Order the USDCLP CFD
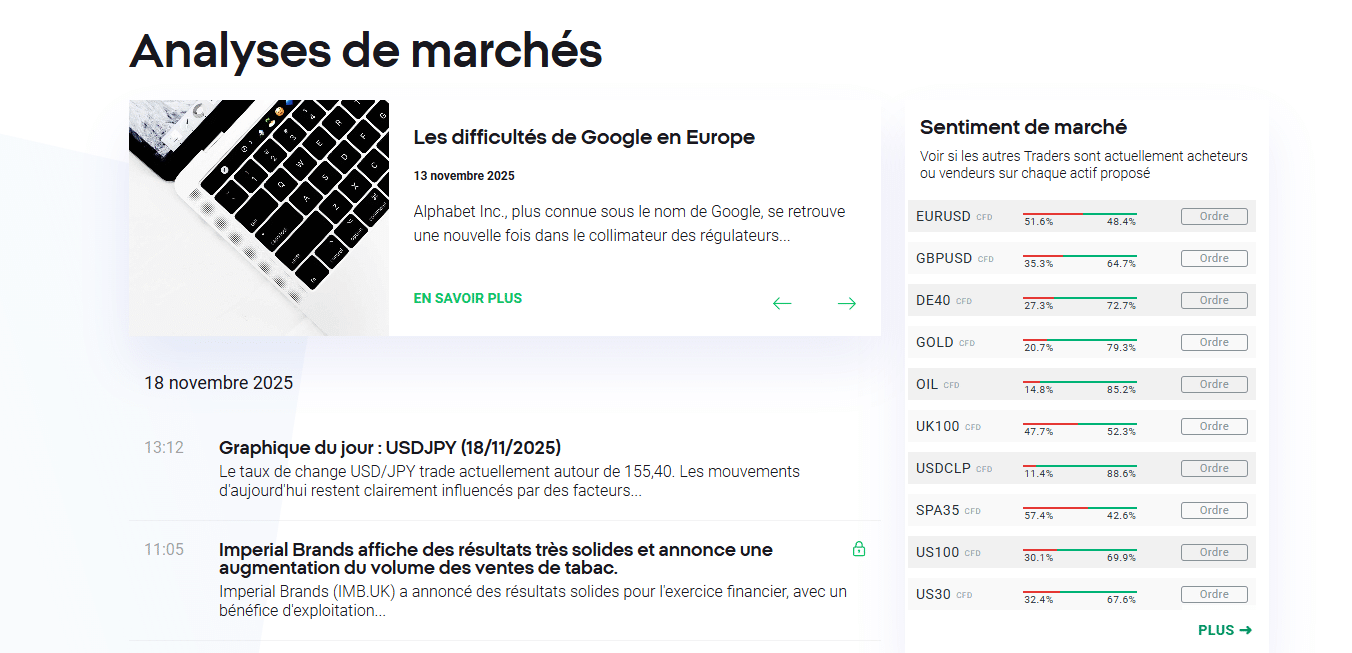 (x=1214, y=468)
